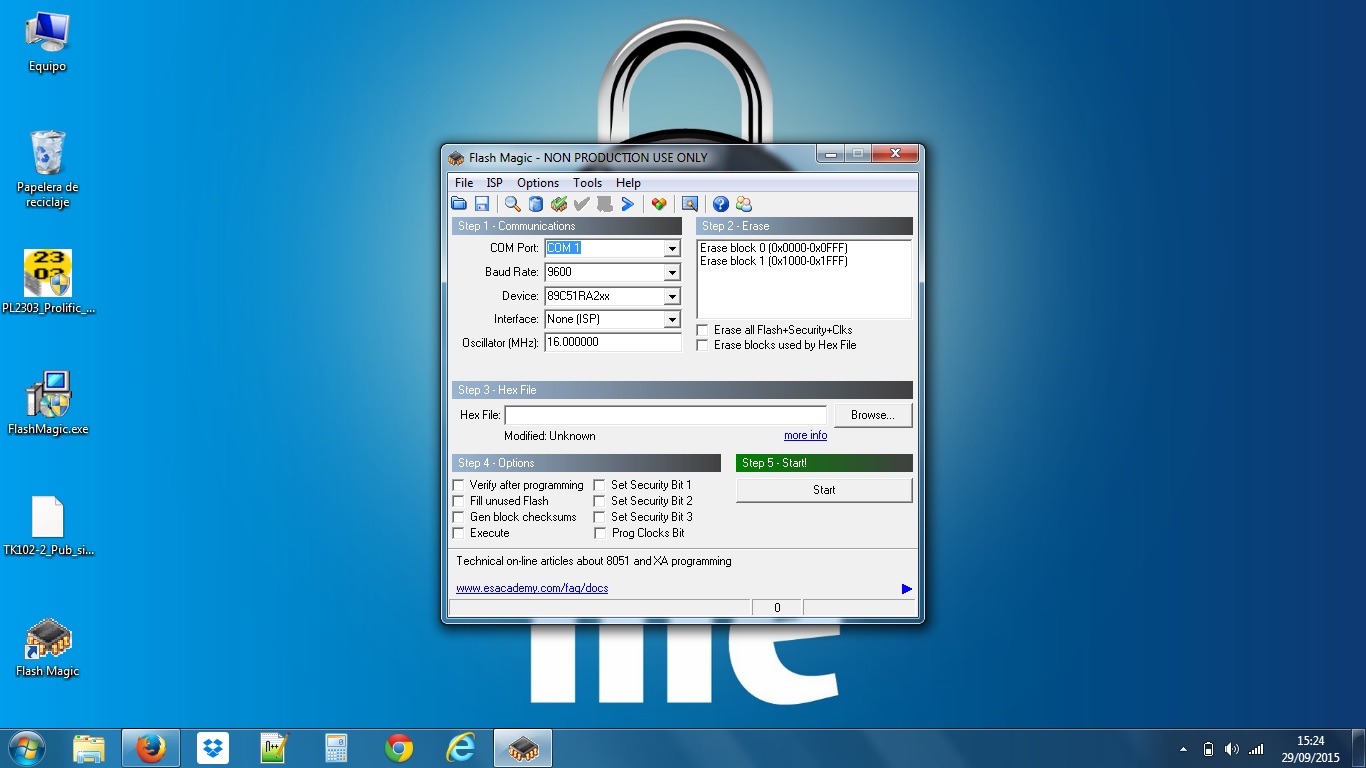Click the battery power tray icon
Screen dimensions: 1366x768
click(x=1208, y=749)
